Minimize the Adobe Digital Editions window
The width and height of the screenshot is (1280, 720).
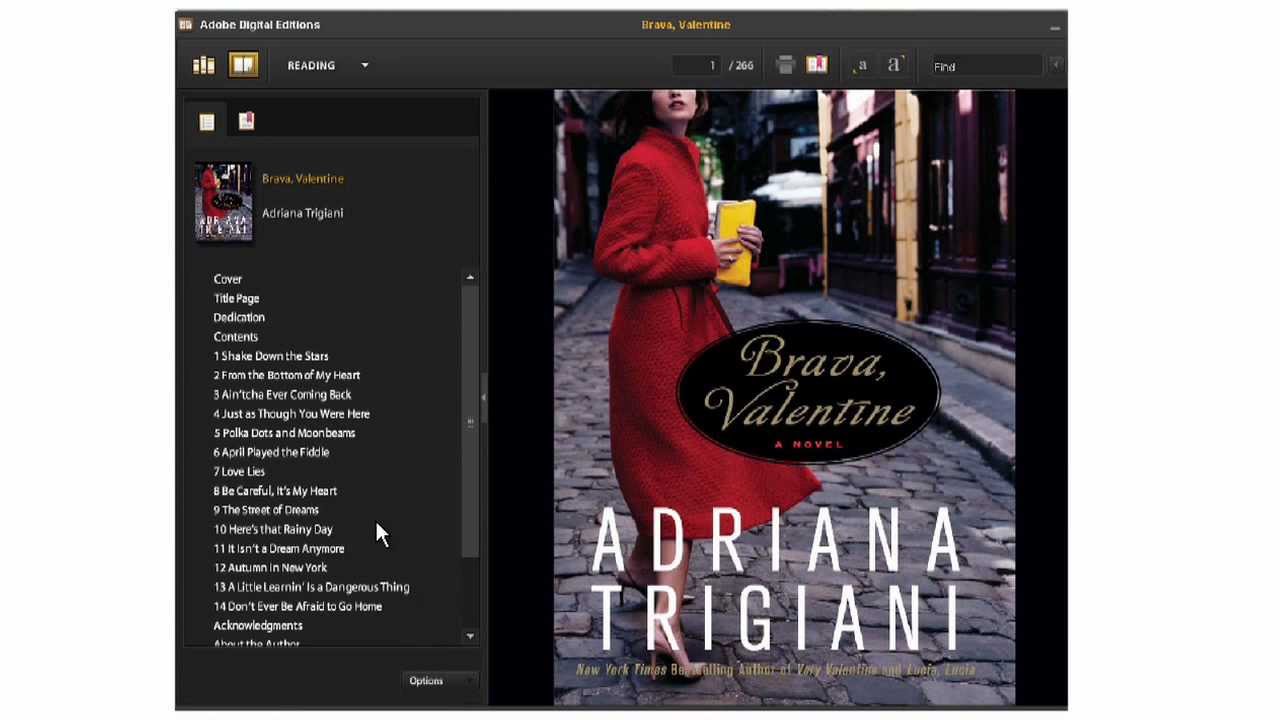pyautogui.click(x=1055, y=26)
